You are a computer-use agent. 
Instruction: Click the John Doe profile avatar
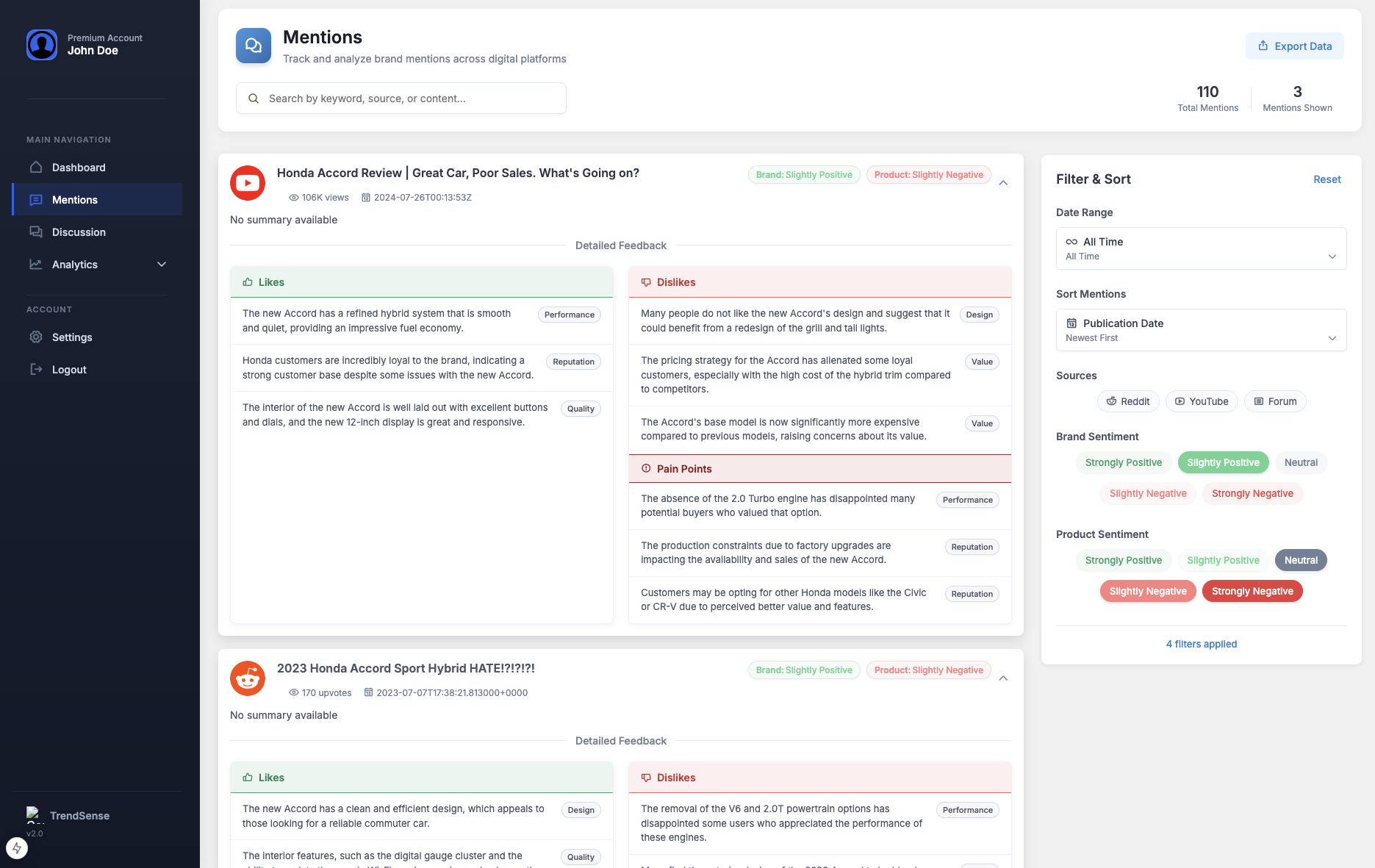coord(42,45)
